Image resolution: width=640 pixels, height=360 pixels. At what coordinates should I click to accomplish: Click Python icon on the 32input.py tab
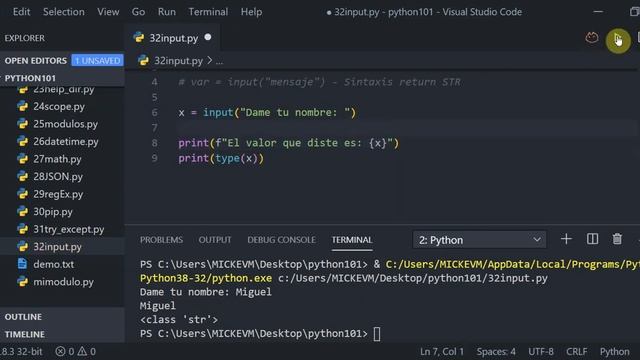(x=139, y=38)
